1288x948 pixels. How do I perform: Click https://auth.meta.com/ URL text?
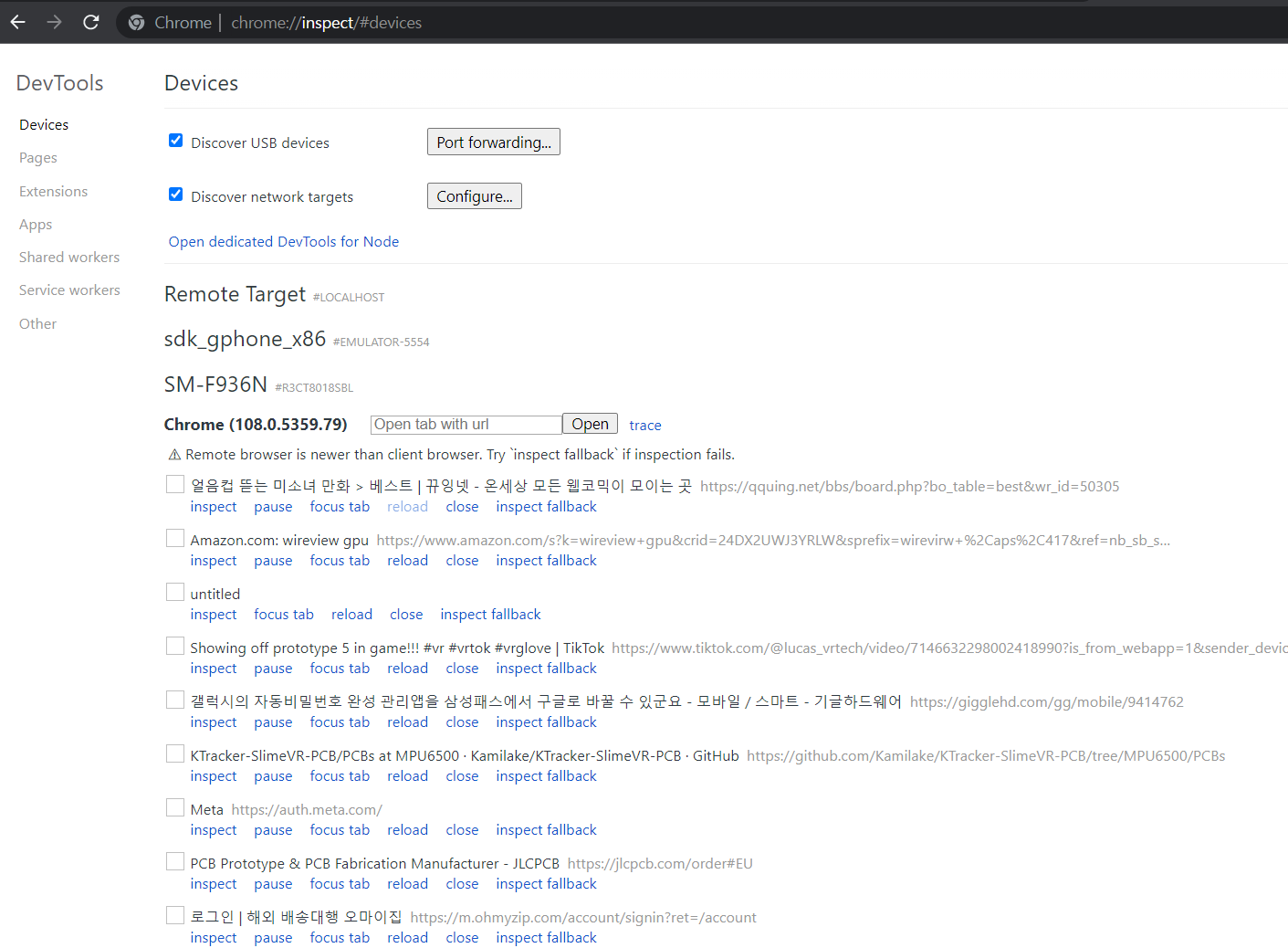(x=307, y=810)
